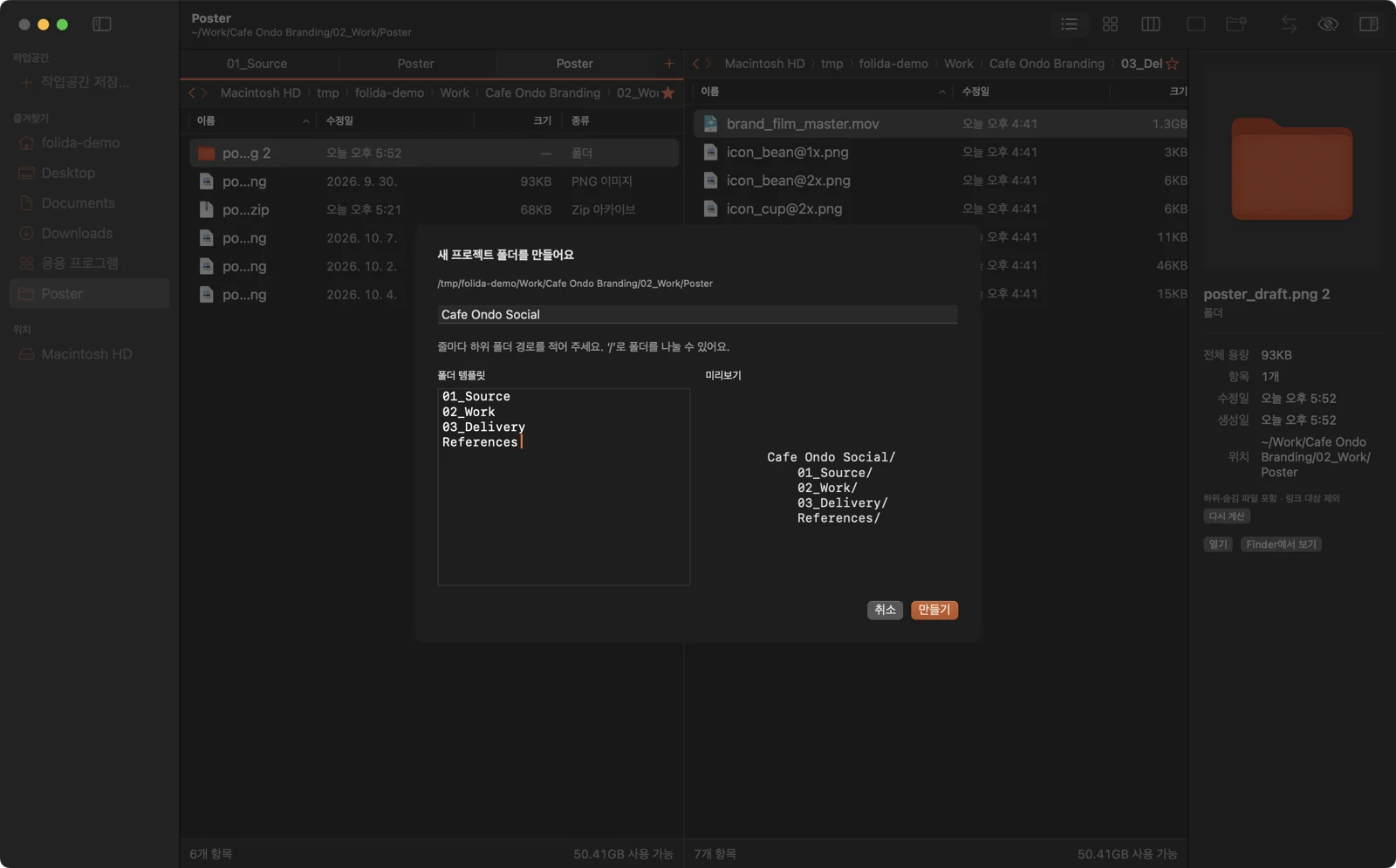Select the file dated 2026. 10. 2.
This screenshot has width=1396, height=868.
coord(303,266)
